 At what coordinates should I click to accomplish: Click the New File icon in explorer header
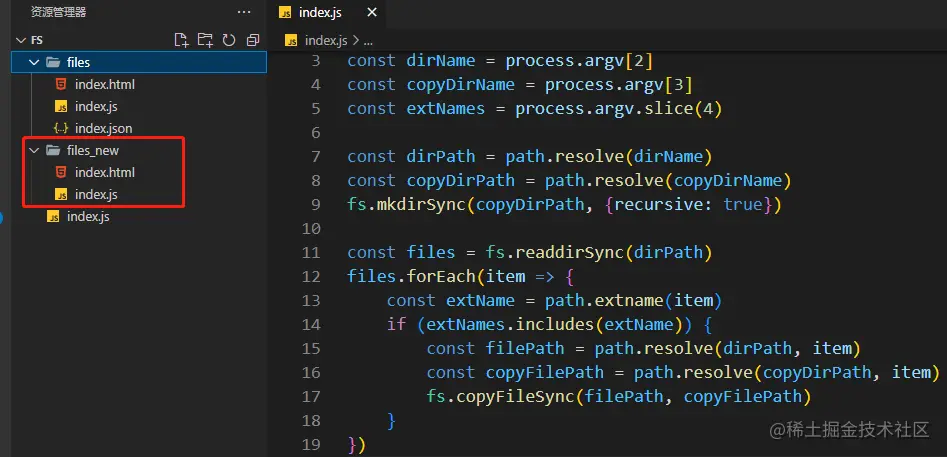pyautogui.click(x=181, y=40)
